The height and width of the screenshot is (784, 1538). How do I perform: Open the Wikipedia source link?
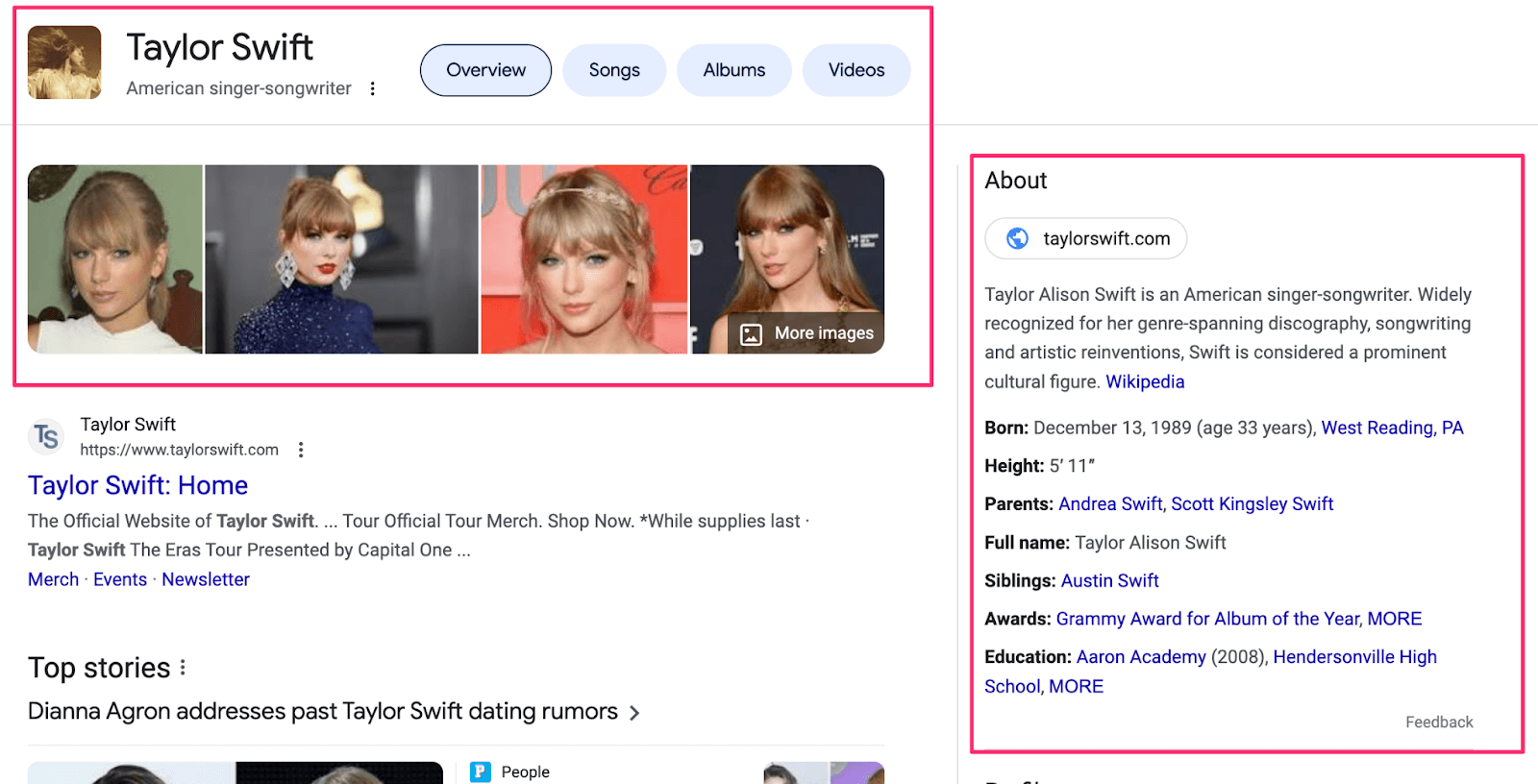point(1145,381)
